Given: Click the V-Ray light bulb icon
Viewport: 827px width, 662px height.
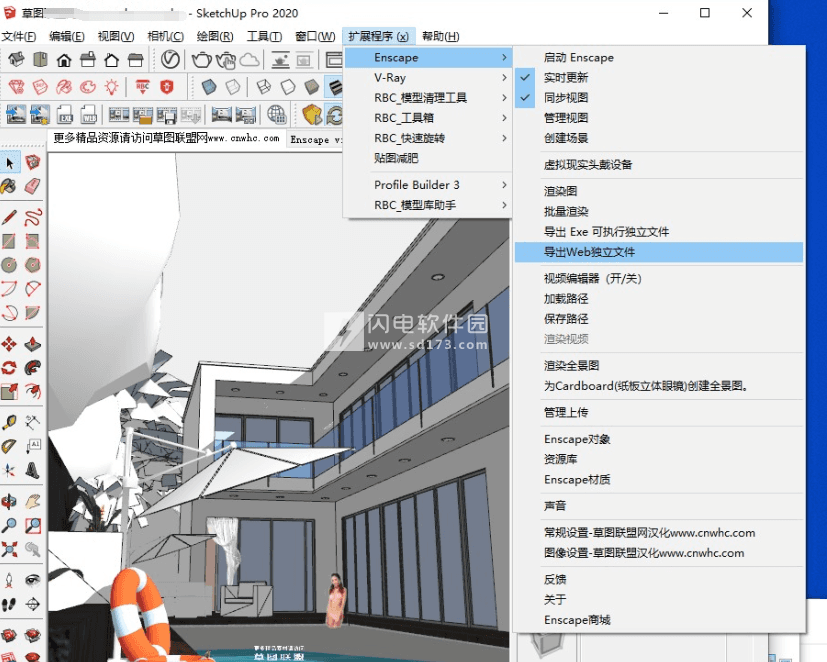Looking at the screenshot, I should (111, 87).
